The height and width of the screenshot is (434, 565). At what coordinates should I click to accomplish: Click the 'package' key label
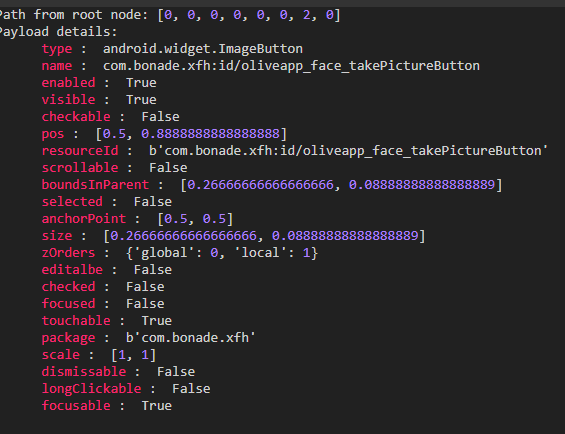[x=68, y=338]
